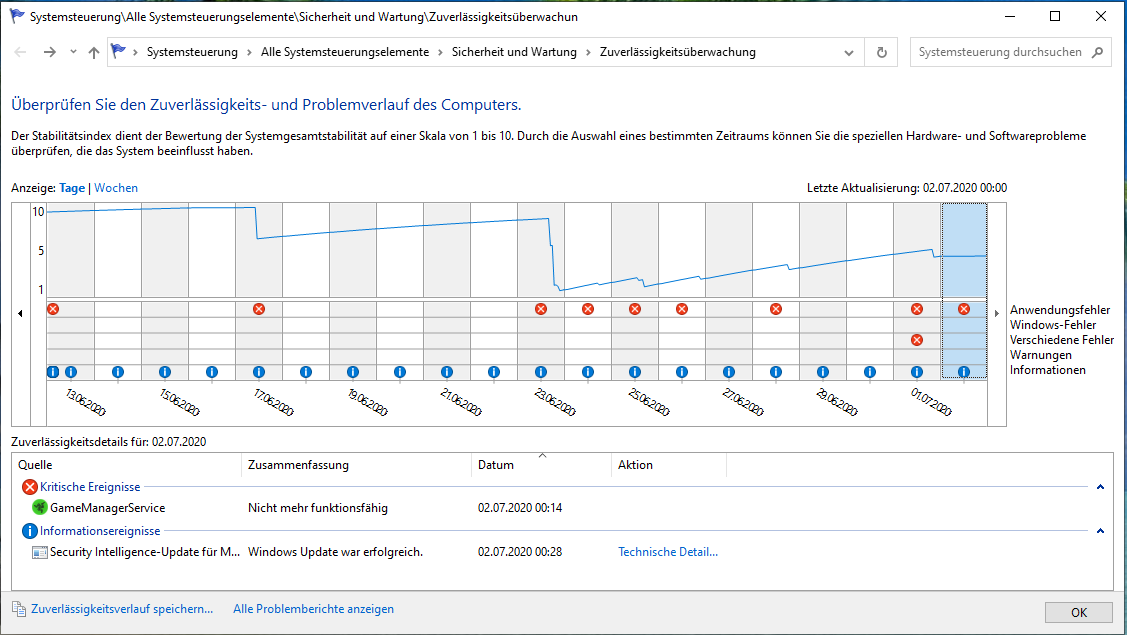The image size is (1127, 635).
Task: Go forward with the navigation arrow
Action: pos(50,52)
